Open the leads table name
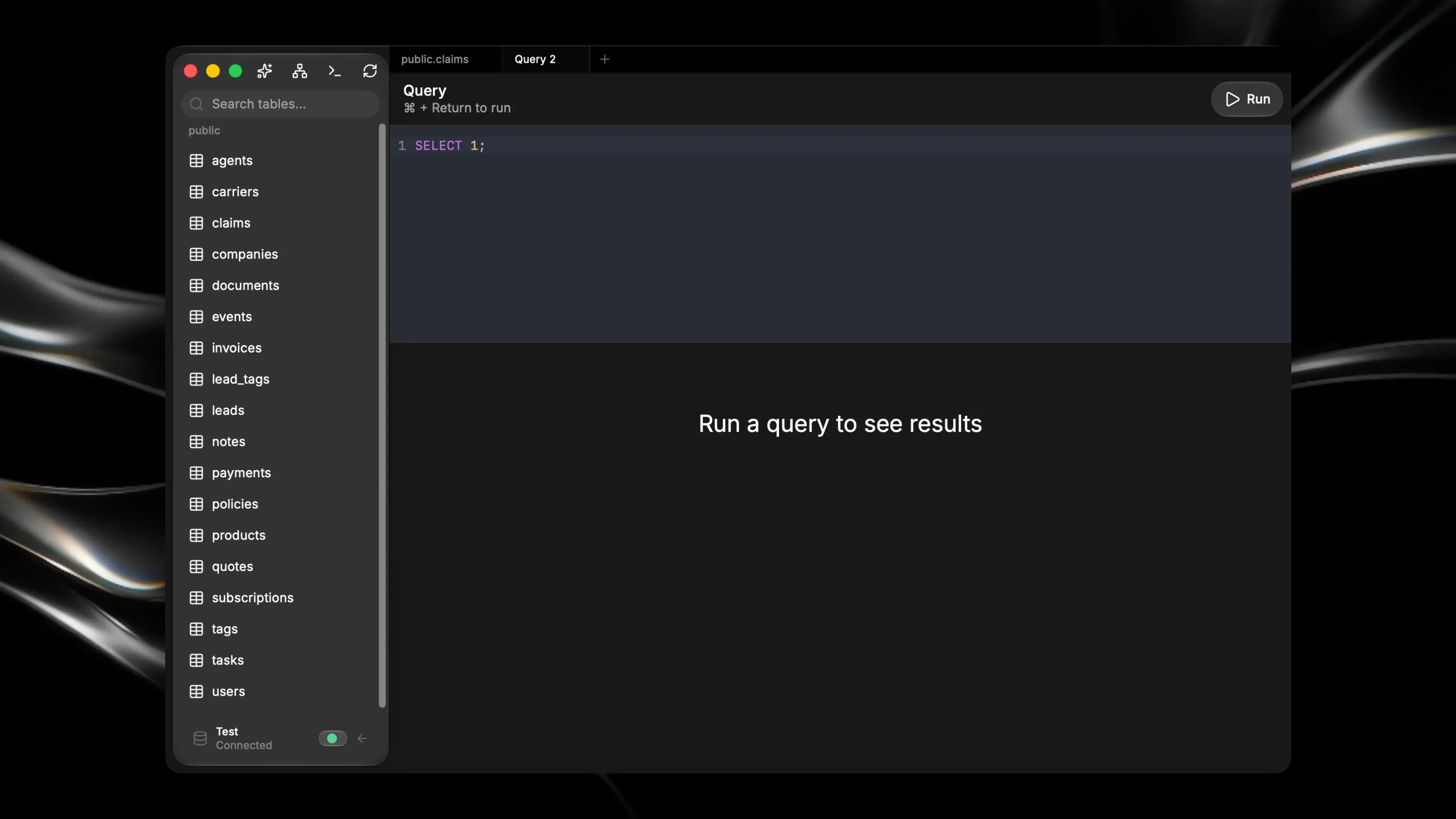Screen dimensions: 1456x819 [228, 410]
